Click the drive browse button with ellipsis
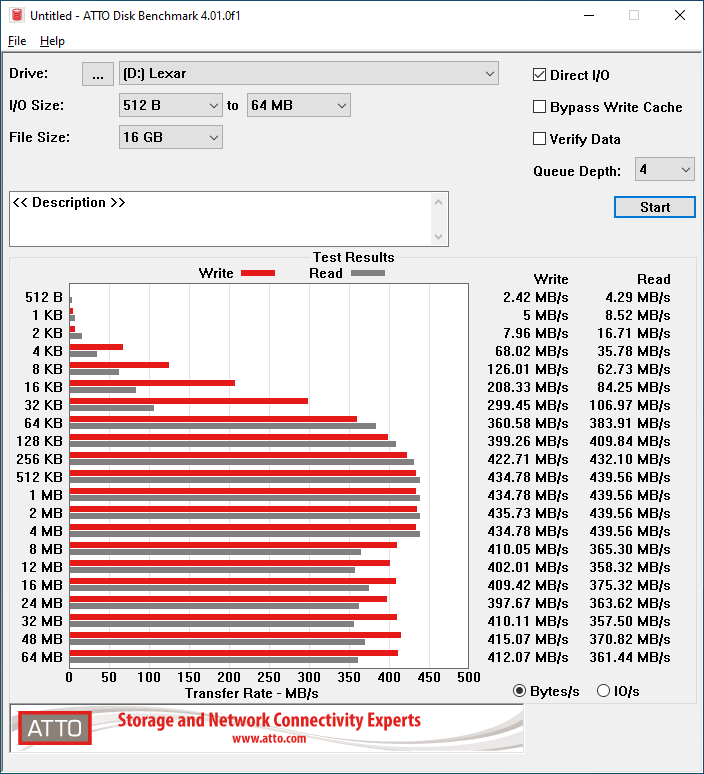Screen dimensions: 704x774 98,74
